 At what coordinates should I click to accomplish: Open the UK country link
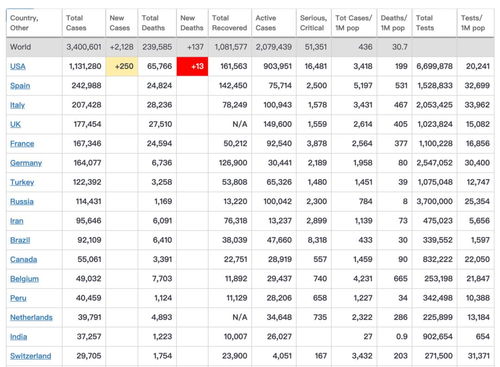(x=15, y=124)
